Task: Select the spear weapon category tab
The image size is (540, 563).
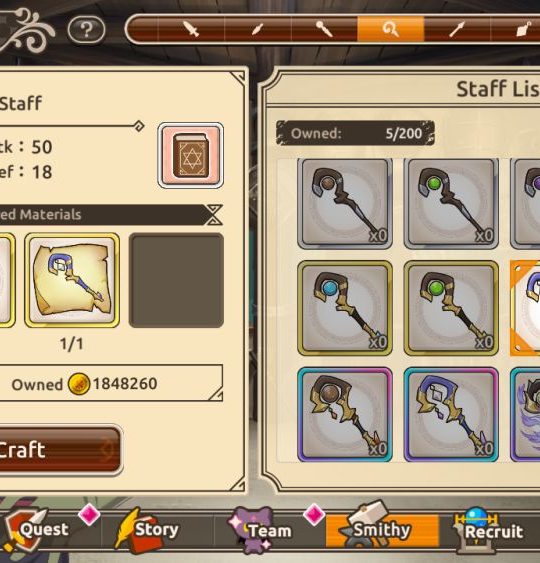Action: click(x=457, y=29)
